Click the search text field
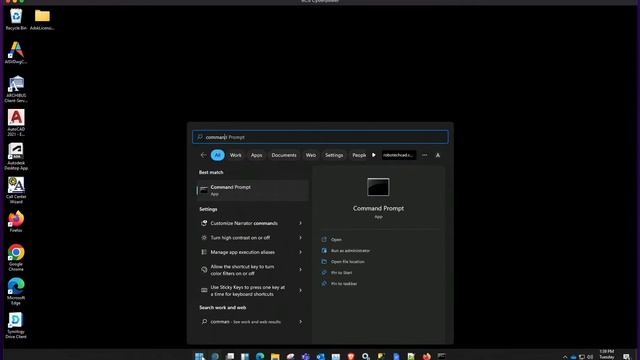 (320, 137)
